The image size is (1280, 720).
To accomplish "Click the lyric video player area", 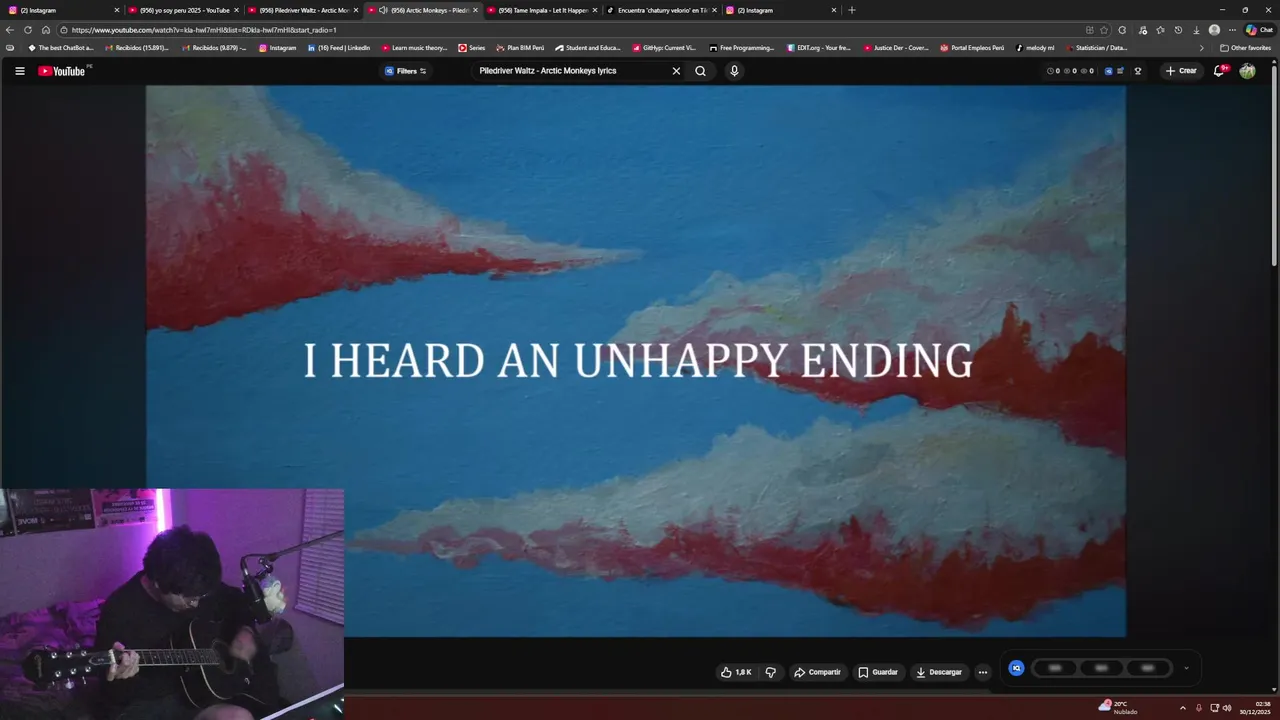I will 636,361.
